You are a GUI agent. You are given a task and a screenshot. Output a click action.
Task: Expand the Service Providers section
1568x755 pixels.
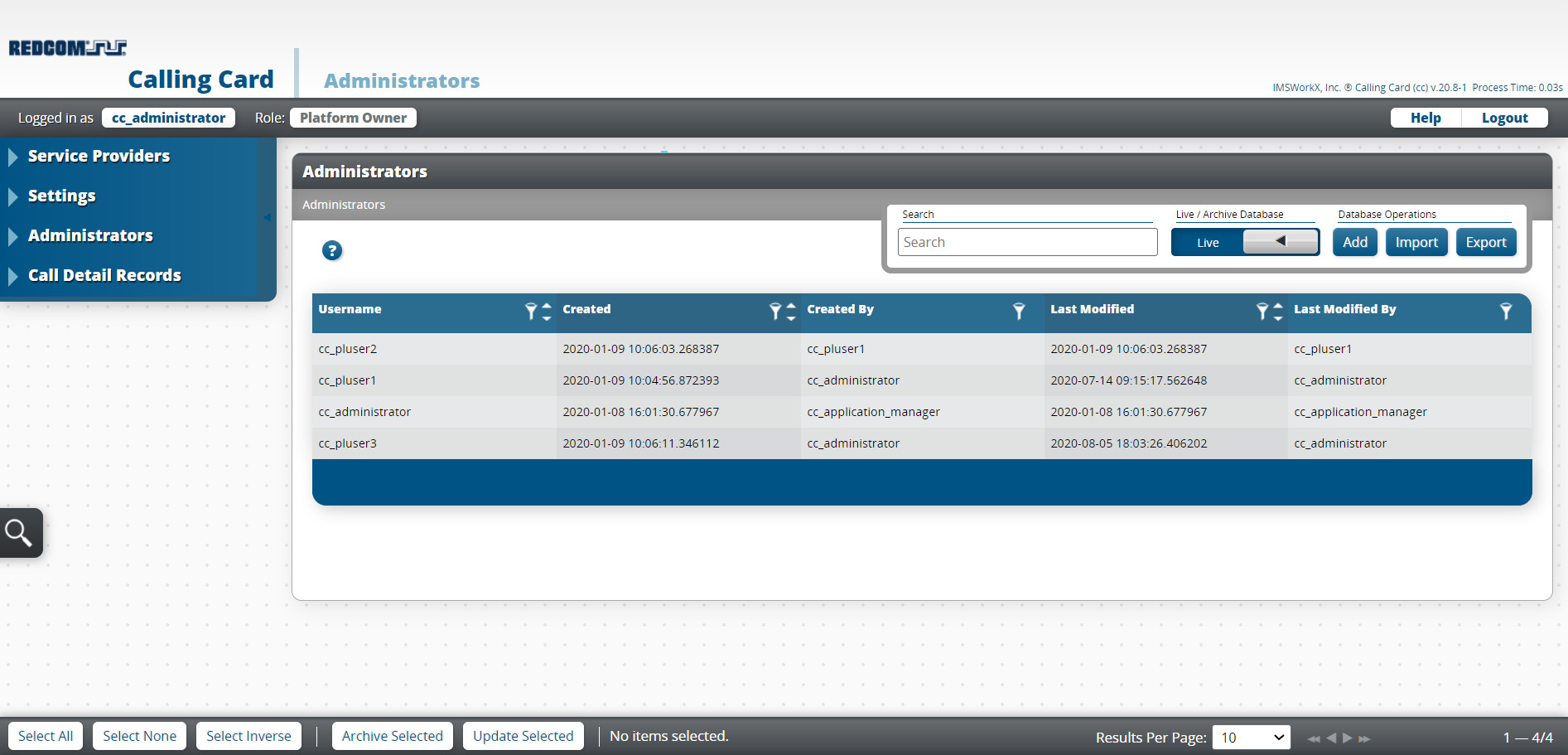tap(98, 156)
